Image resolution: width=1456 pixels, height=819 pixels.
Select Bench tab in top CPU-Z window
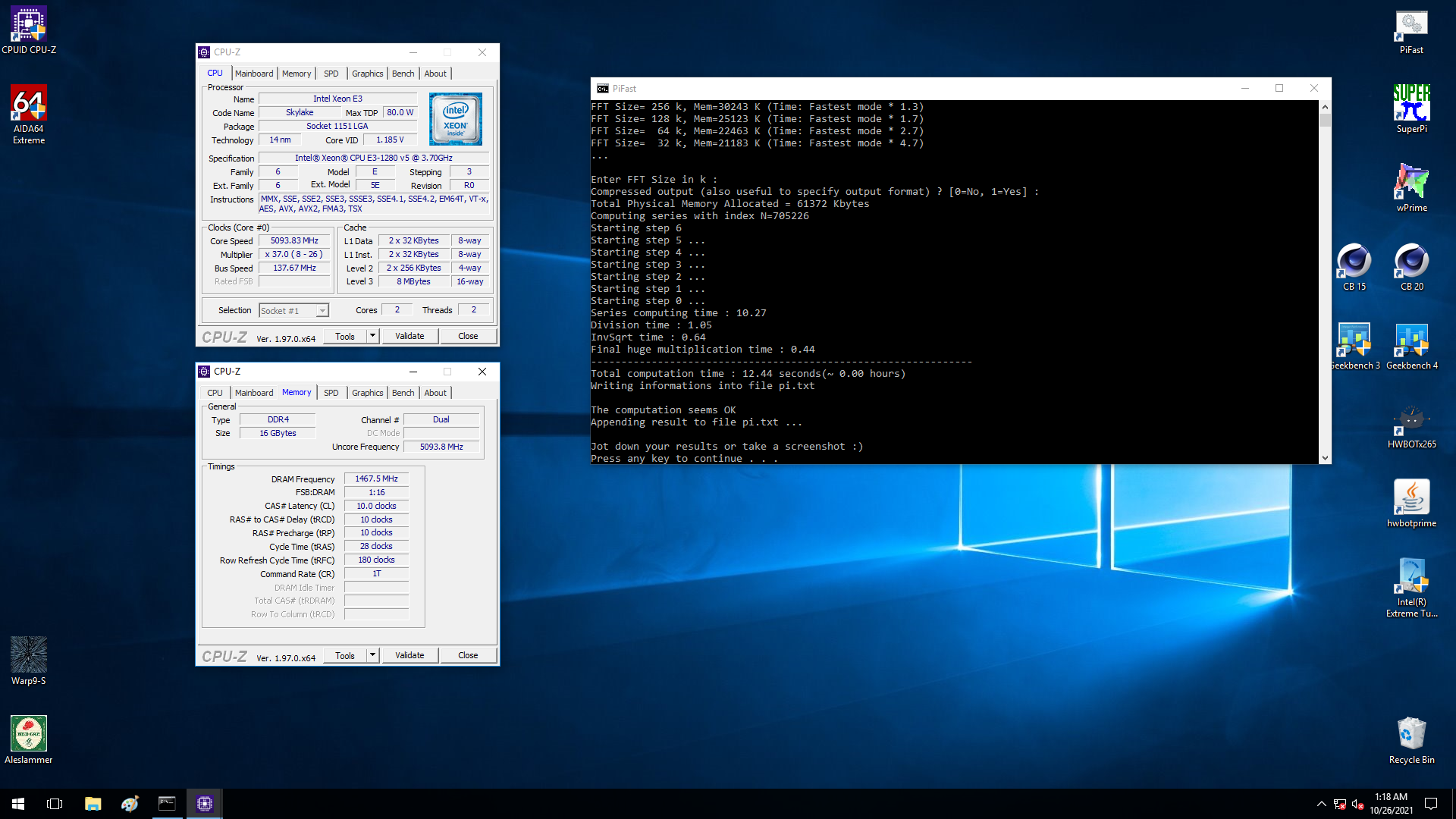point(403,74)
